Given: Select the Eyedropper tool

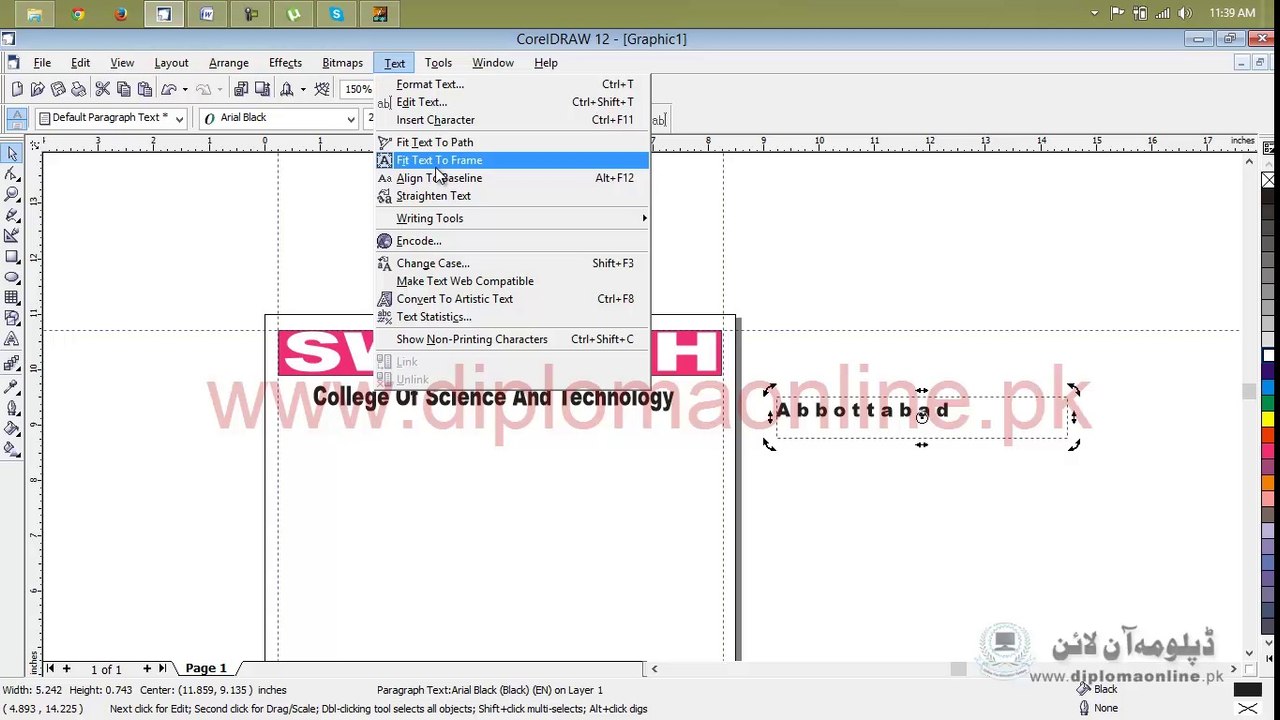Looking at the screenshot, I should pos(12,387).
